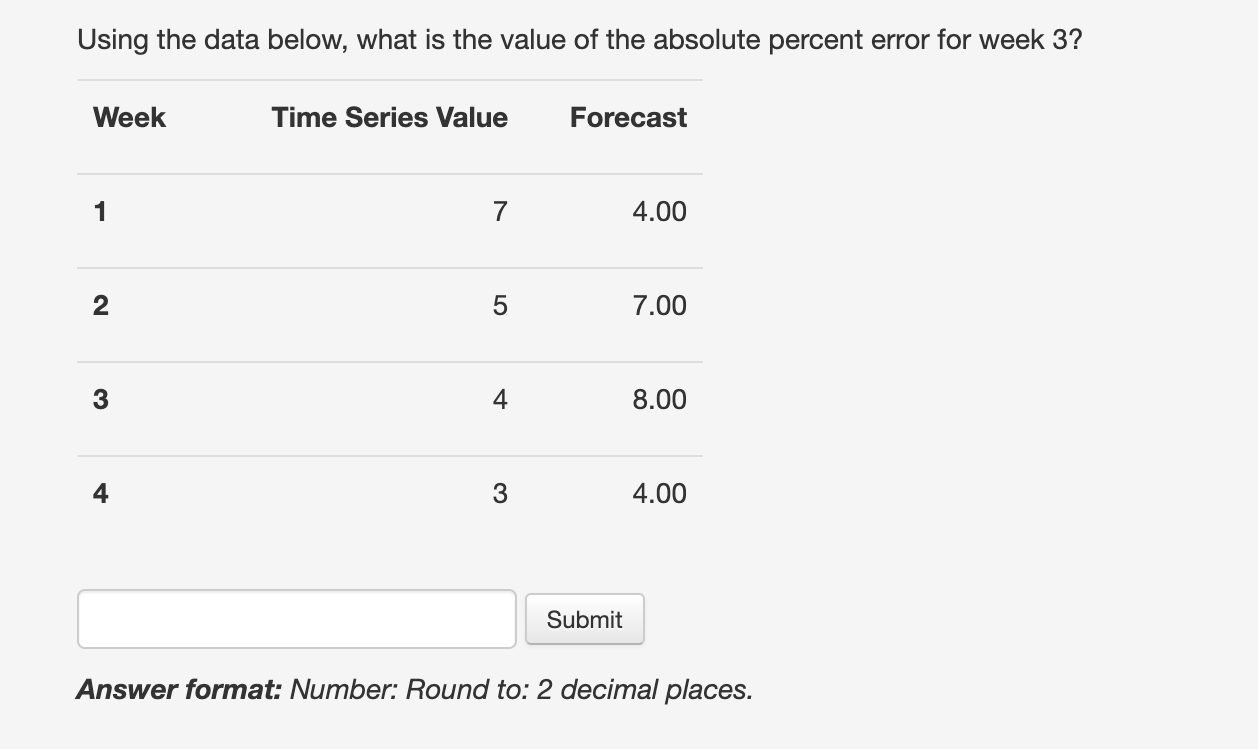Click the time series value 7 in week 1
Screen dimensions: 1258x752
click(x=498, y=211)
